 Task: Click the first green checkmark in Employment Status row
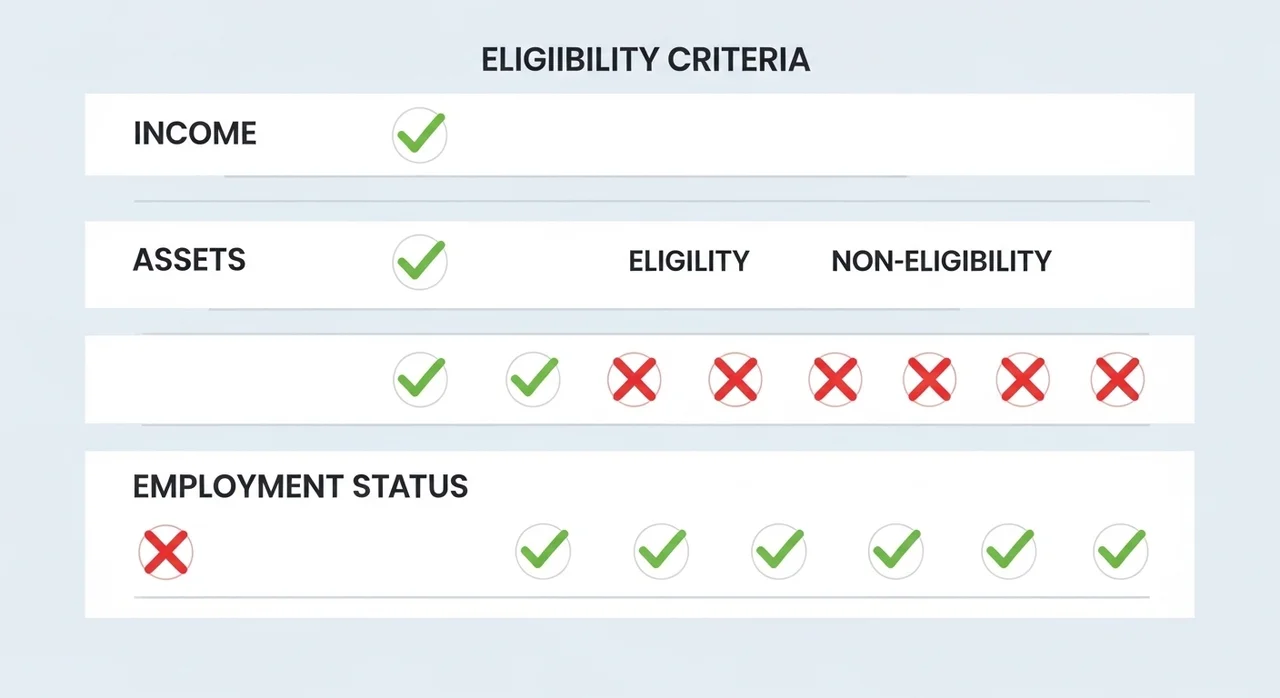pos(543,551)
